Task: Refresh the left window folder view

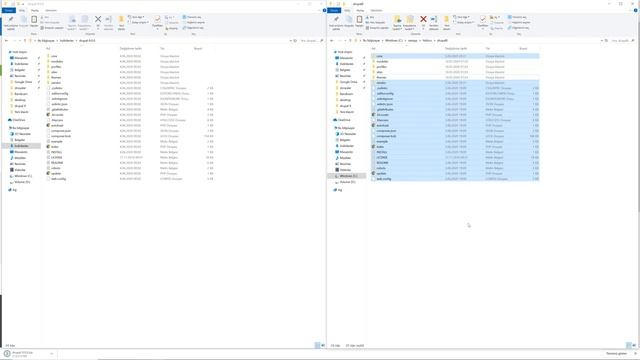Action: click(x=295, y=41)
